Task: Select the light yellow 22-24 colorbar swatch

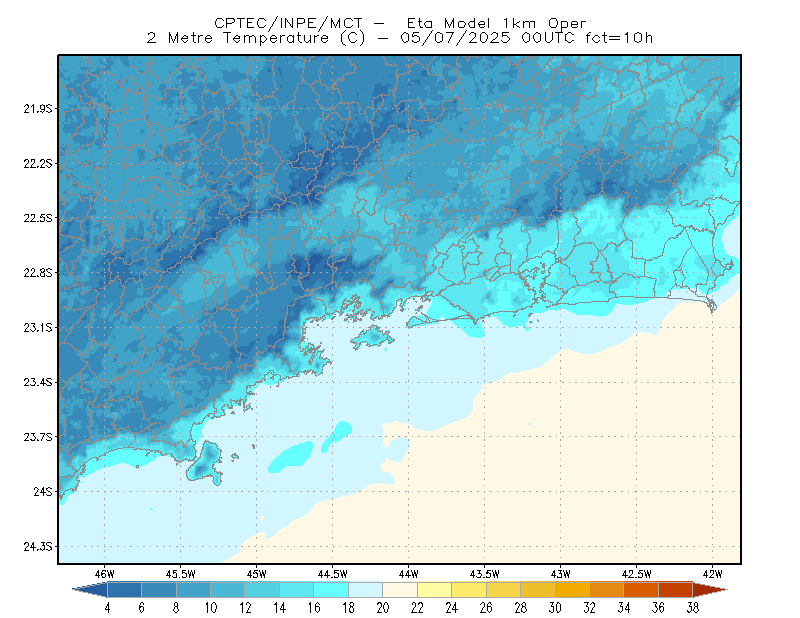Action: [x=434, y=590]
